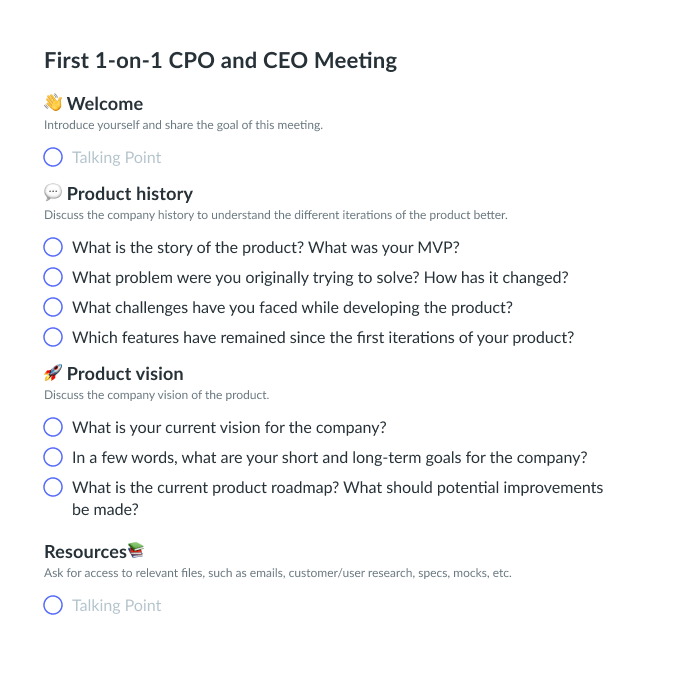Check the short and long-term goals circle
The height and width of the screenshot is (684, 684).
(x=53, y=457)
